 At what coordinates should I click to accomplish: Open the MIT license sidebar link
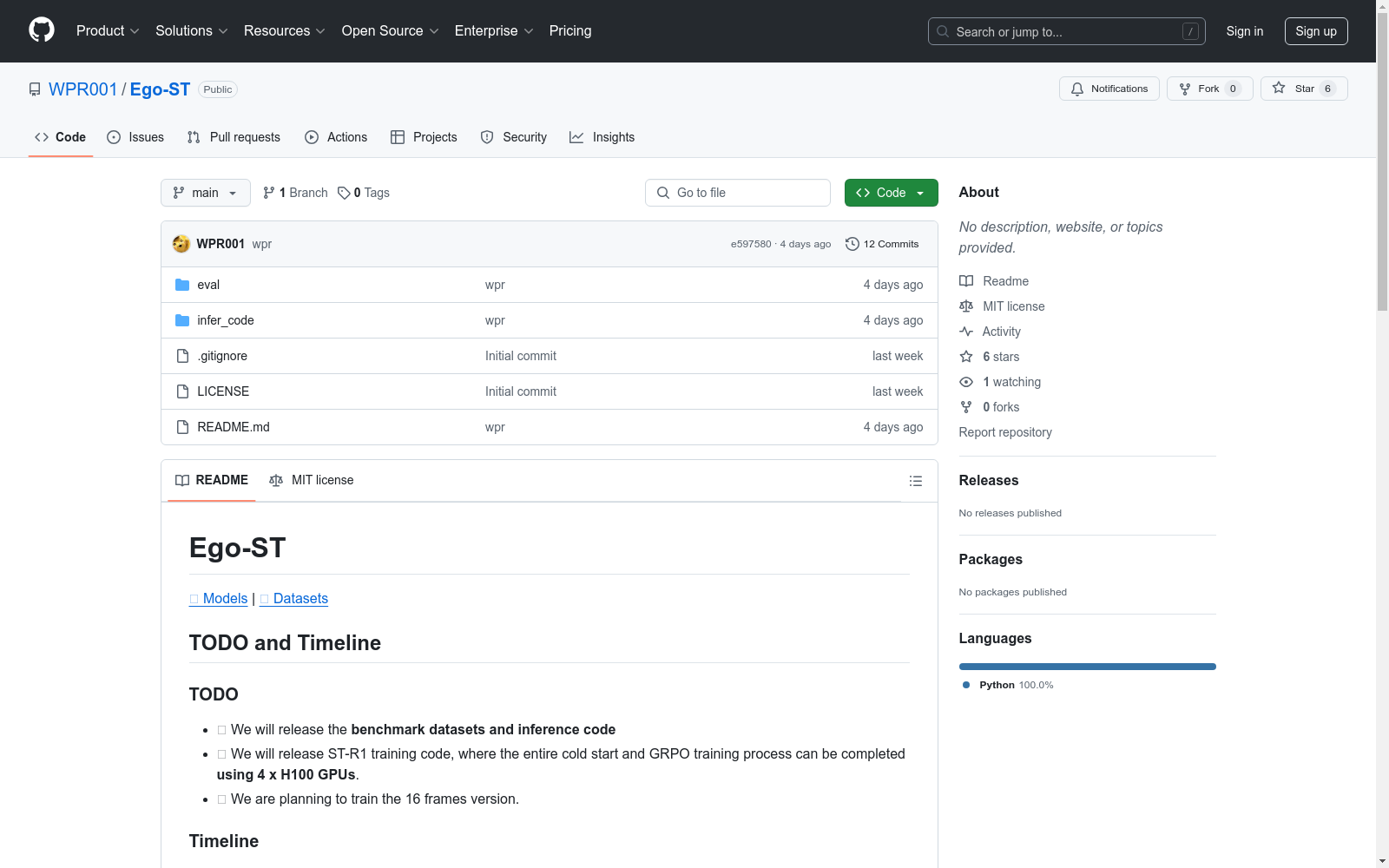1002,306
